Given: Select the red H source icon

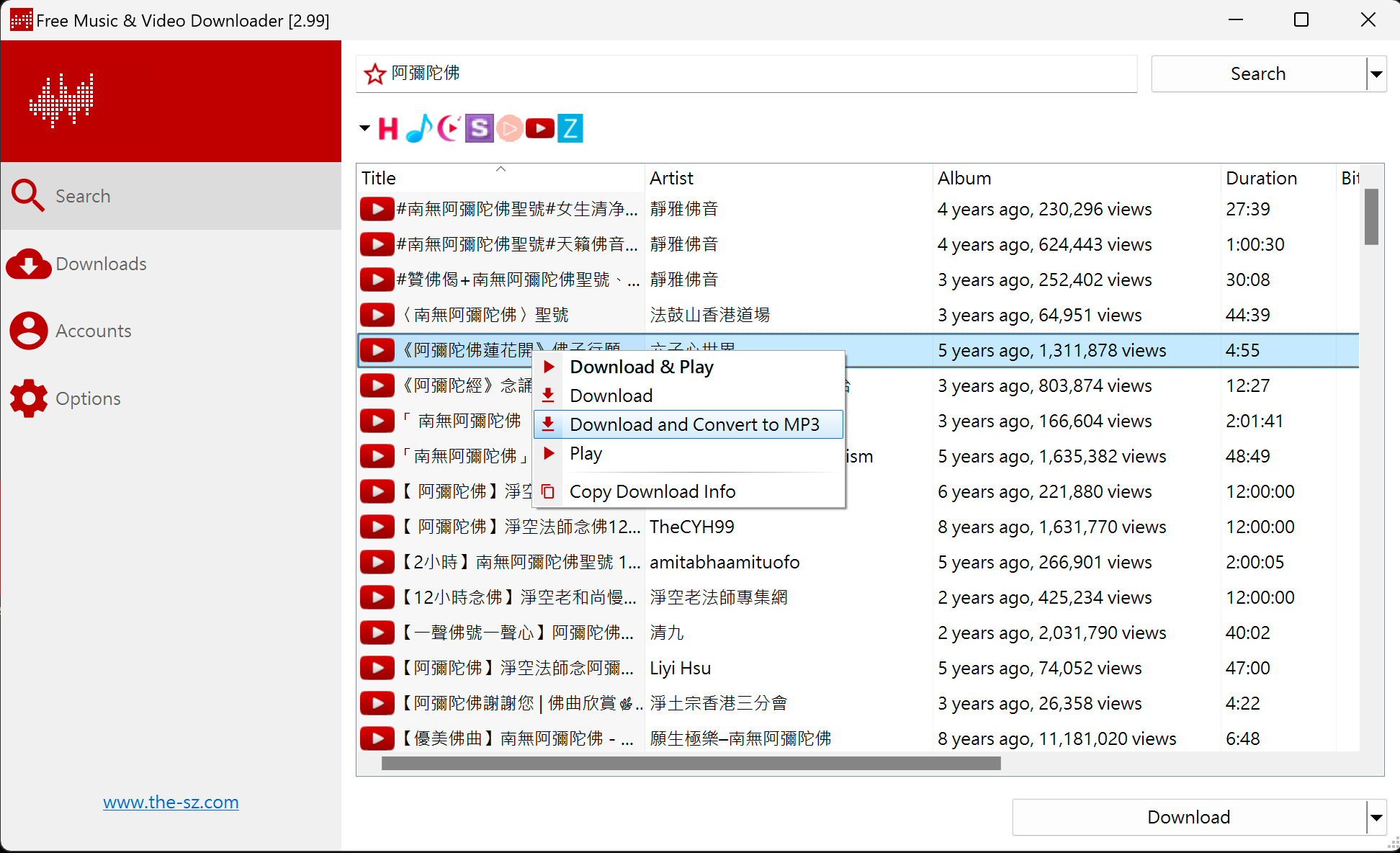Looking at the screenshot, I should 388,129.
